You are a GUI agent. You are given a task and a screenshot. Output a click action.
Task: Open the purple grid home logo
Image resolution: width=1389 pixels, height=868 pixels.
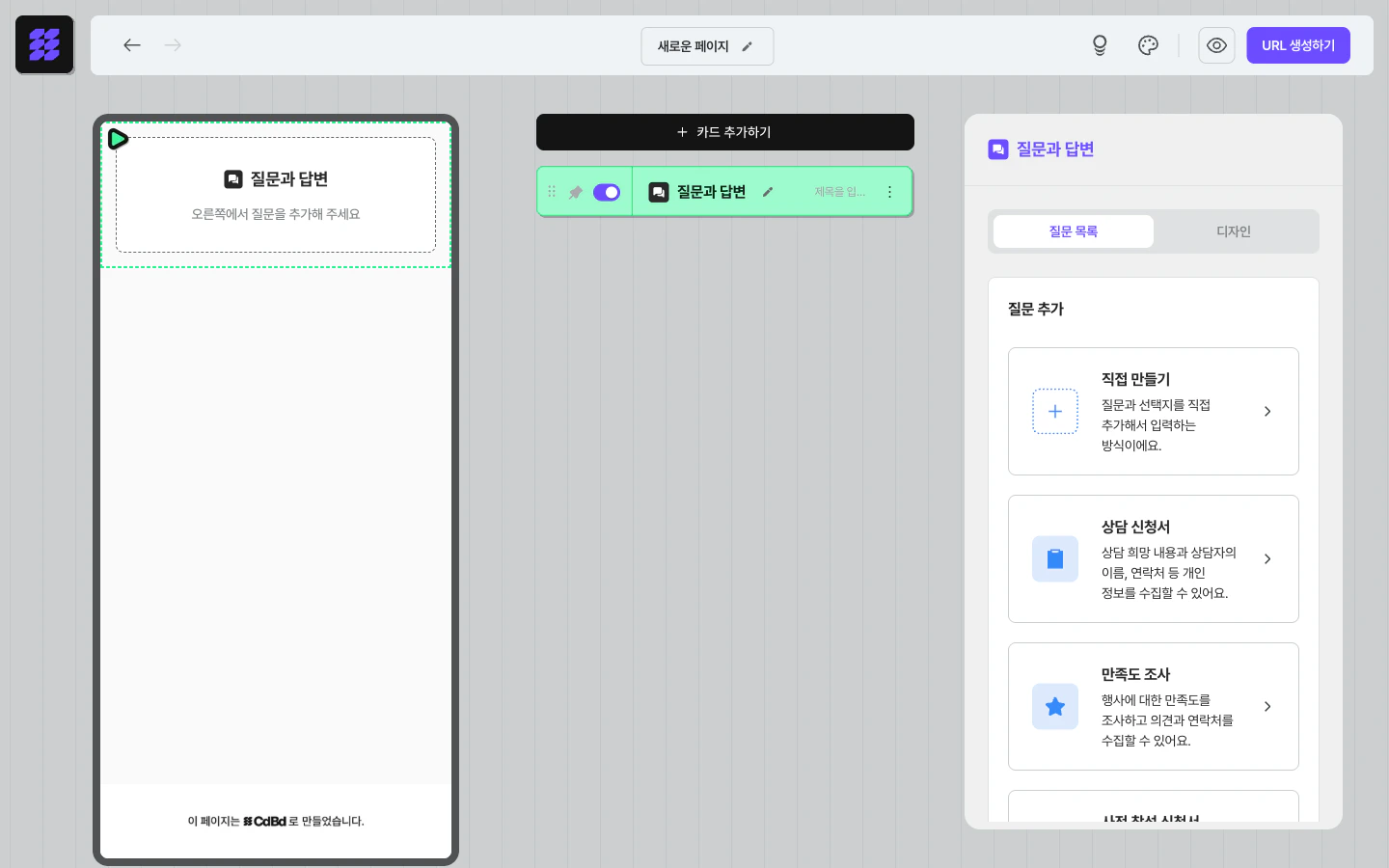pyautogui.click(x=44, y=44)
